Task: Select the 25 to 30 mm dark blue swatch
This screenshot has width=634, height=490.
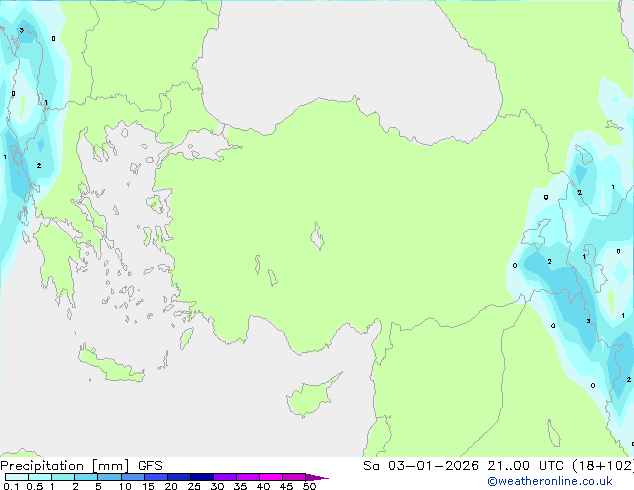Action: tap(201, 477)
